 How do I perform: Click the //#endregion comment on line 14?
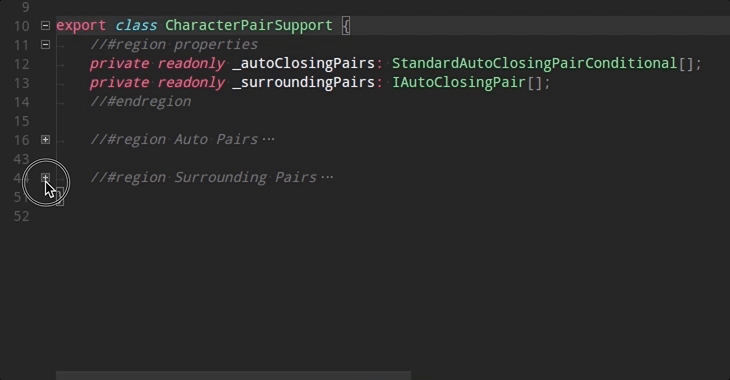pos(141,101)
